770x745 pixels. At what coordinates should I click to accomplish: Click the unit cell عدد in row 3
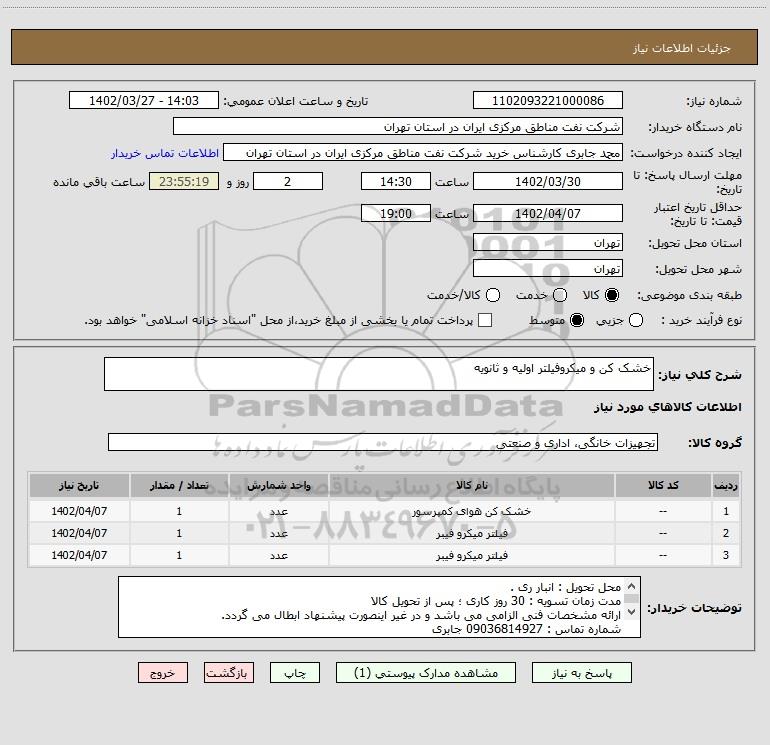click(x=278, y=555)
